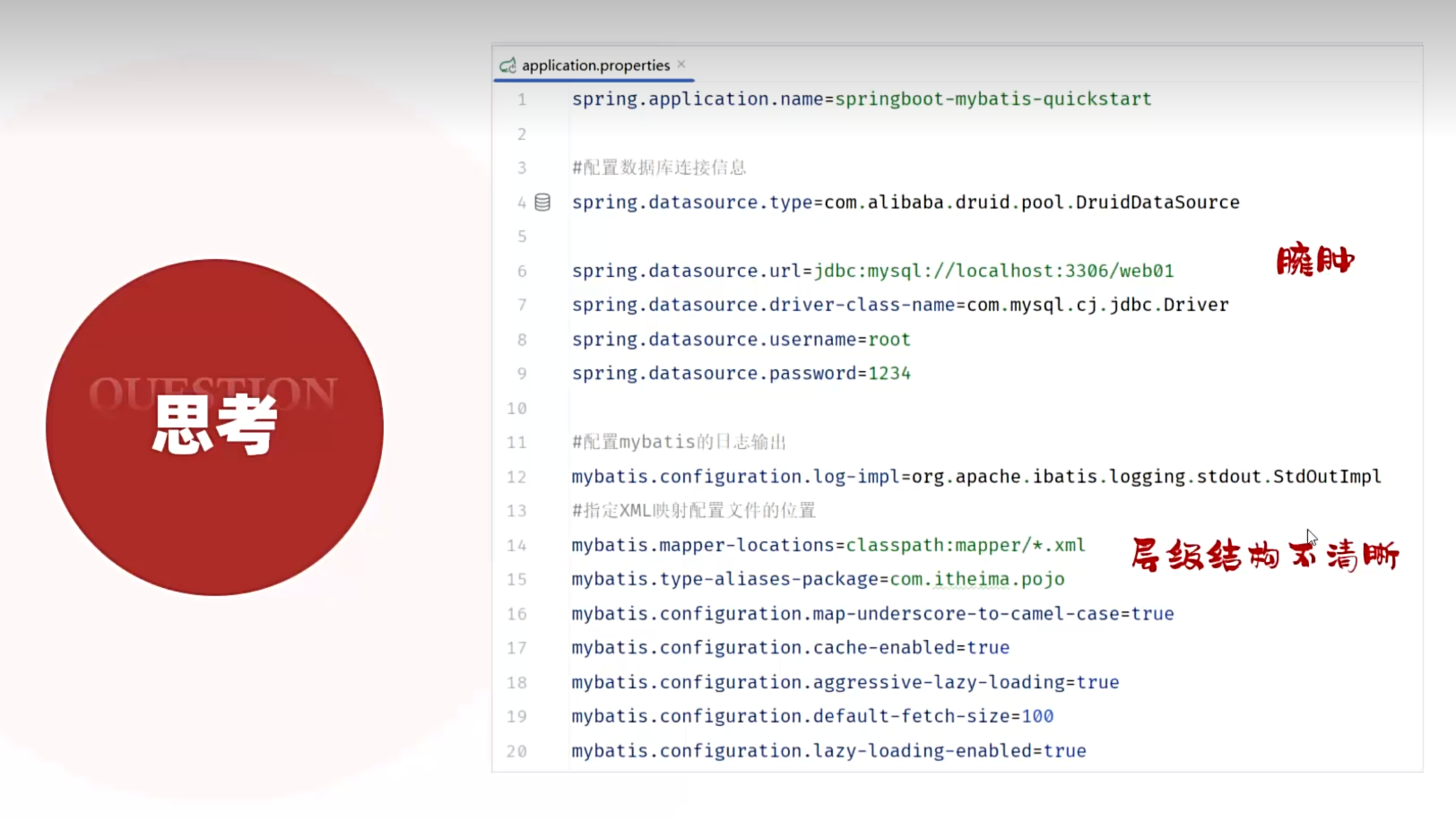Select the application.properties tab
This screenshot has width=1456, height=821.
coord(595,65)
